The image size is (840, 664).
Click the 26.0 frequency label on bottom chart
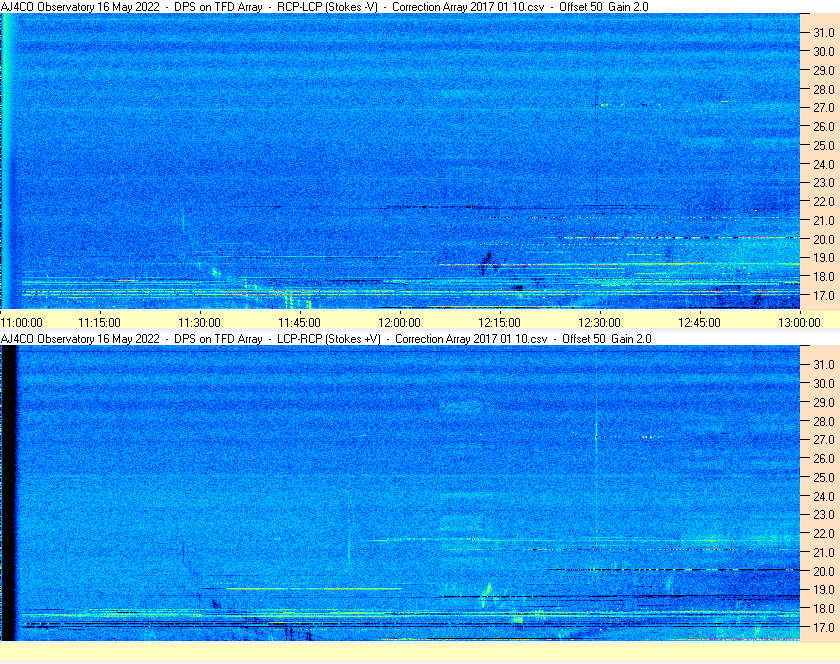tap(824, 459)
